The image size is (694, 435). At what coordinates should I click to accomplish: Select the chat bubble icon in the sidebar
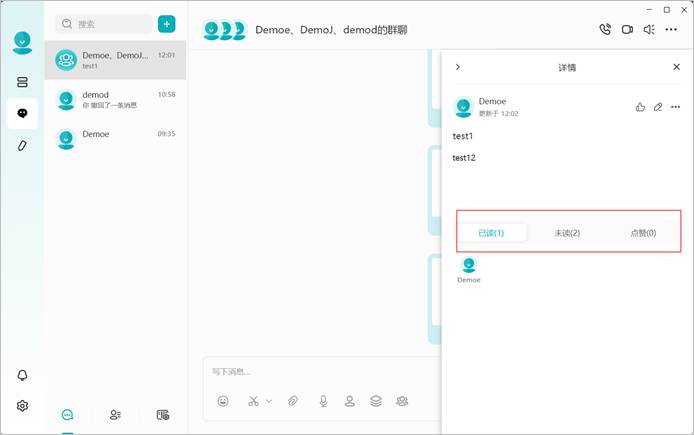coord(22,113)
